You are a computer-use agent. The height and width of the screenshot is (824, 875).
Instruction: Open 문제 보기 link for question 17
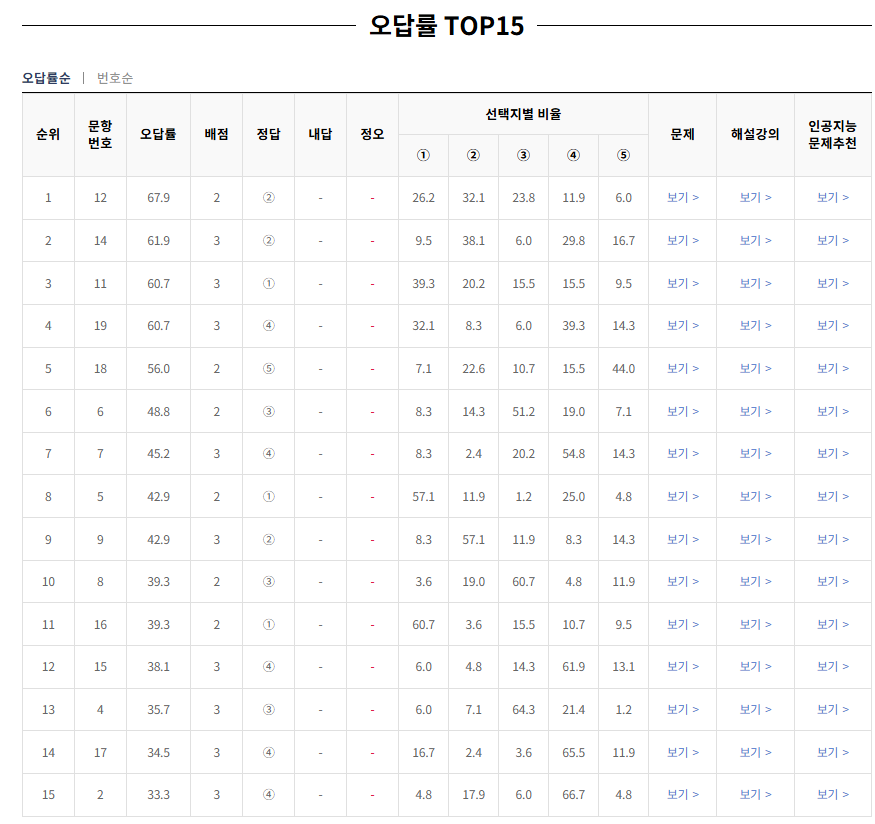(x=682, y=752)
